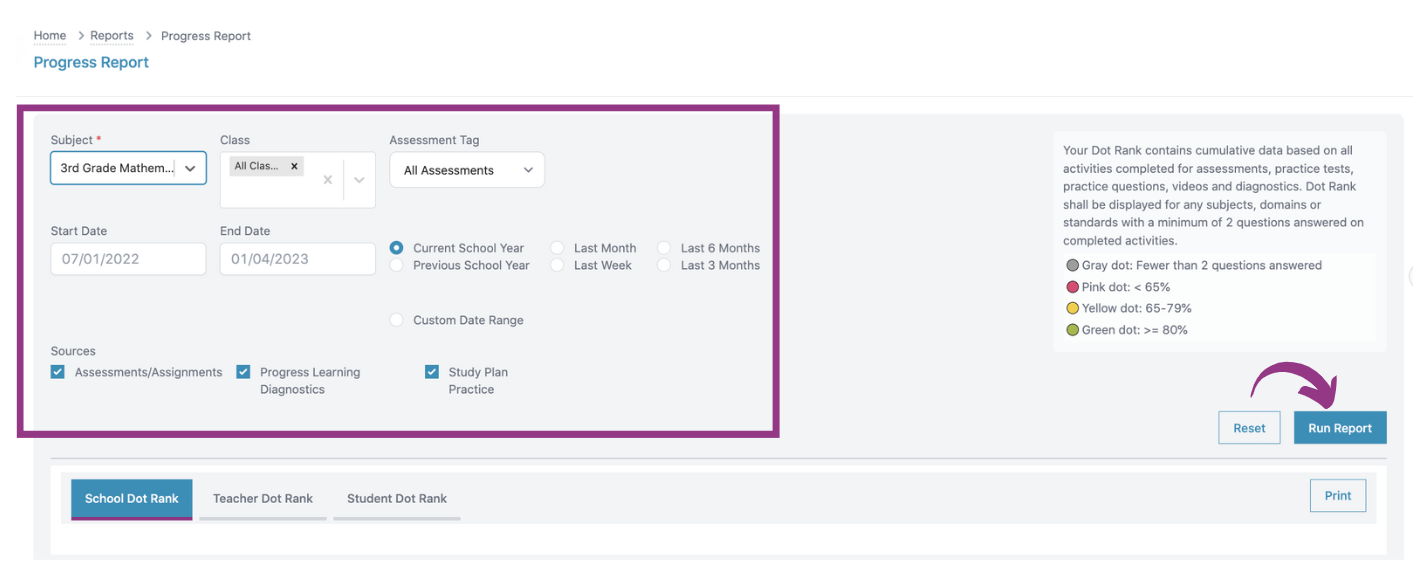
Task: Select the Last Week radio option
Action: pyautogui.click(x=557, y=265)
